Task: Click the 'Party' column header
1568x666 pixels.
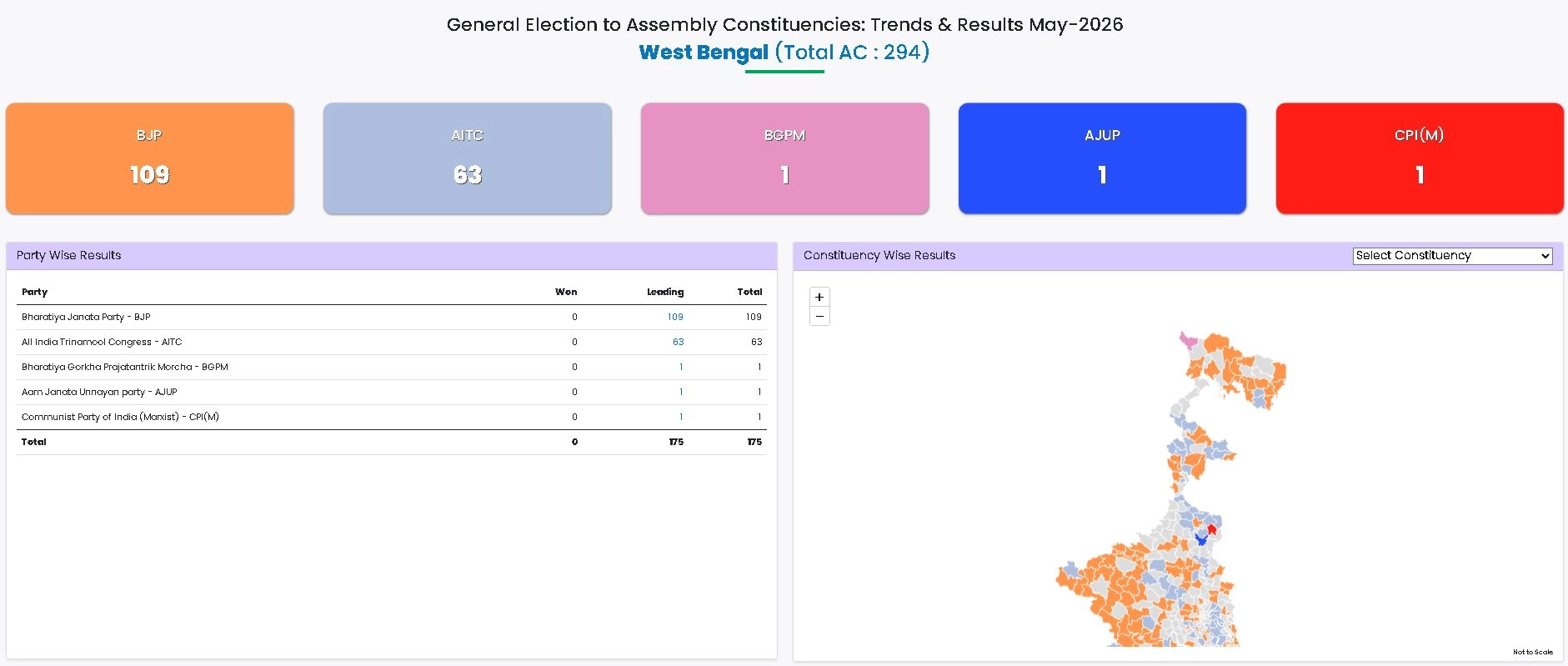Action: click(35, 292)
